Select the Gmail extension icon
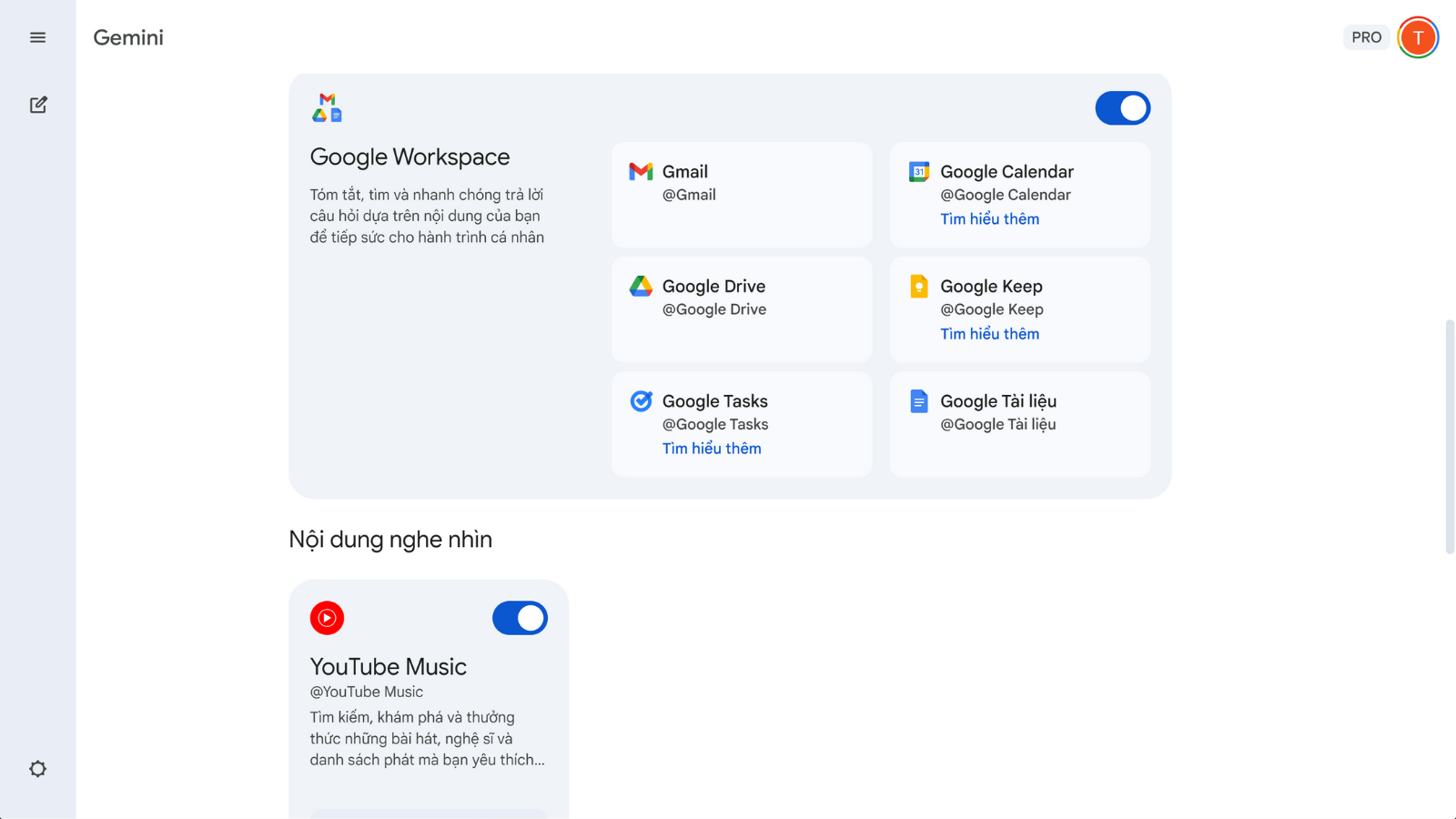This screenshot has width=1456, height=819. [642, 171]
